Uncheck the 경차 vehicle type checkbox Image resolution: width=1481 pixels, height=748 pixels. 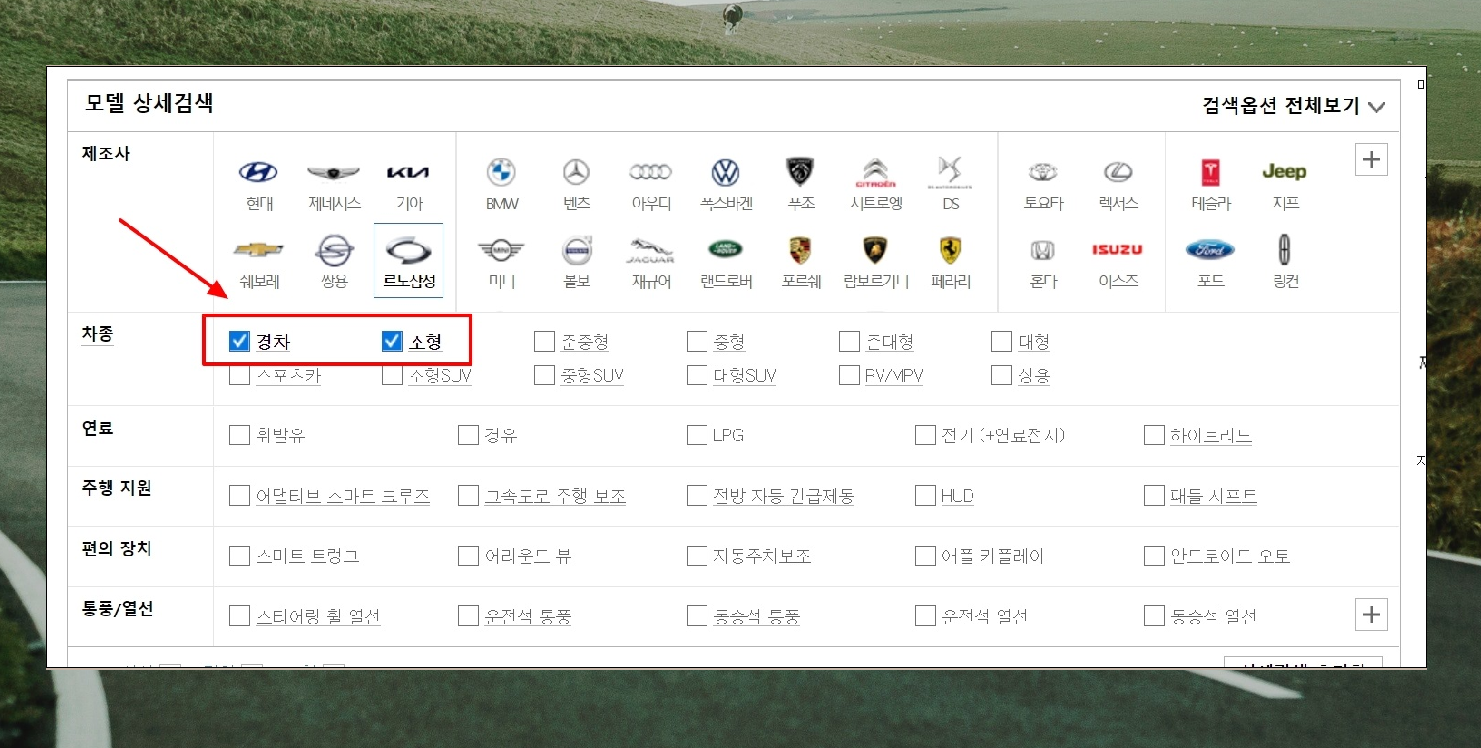(x=239, y=342)
